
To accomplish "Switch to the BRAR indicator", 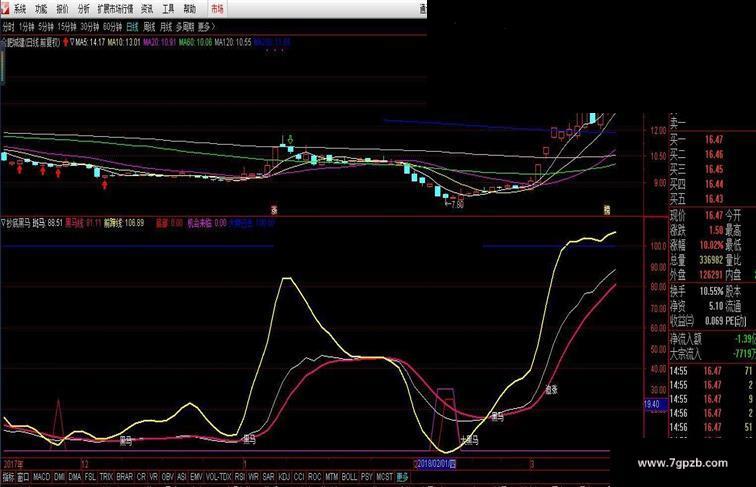I will (124, 477).
